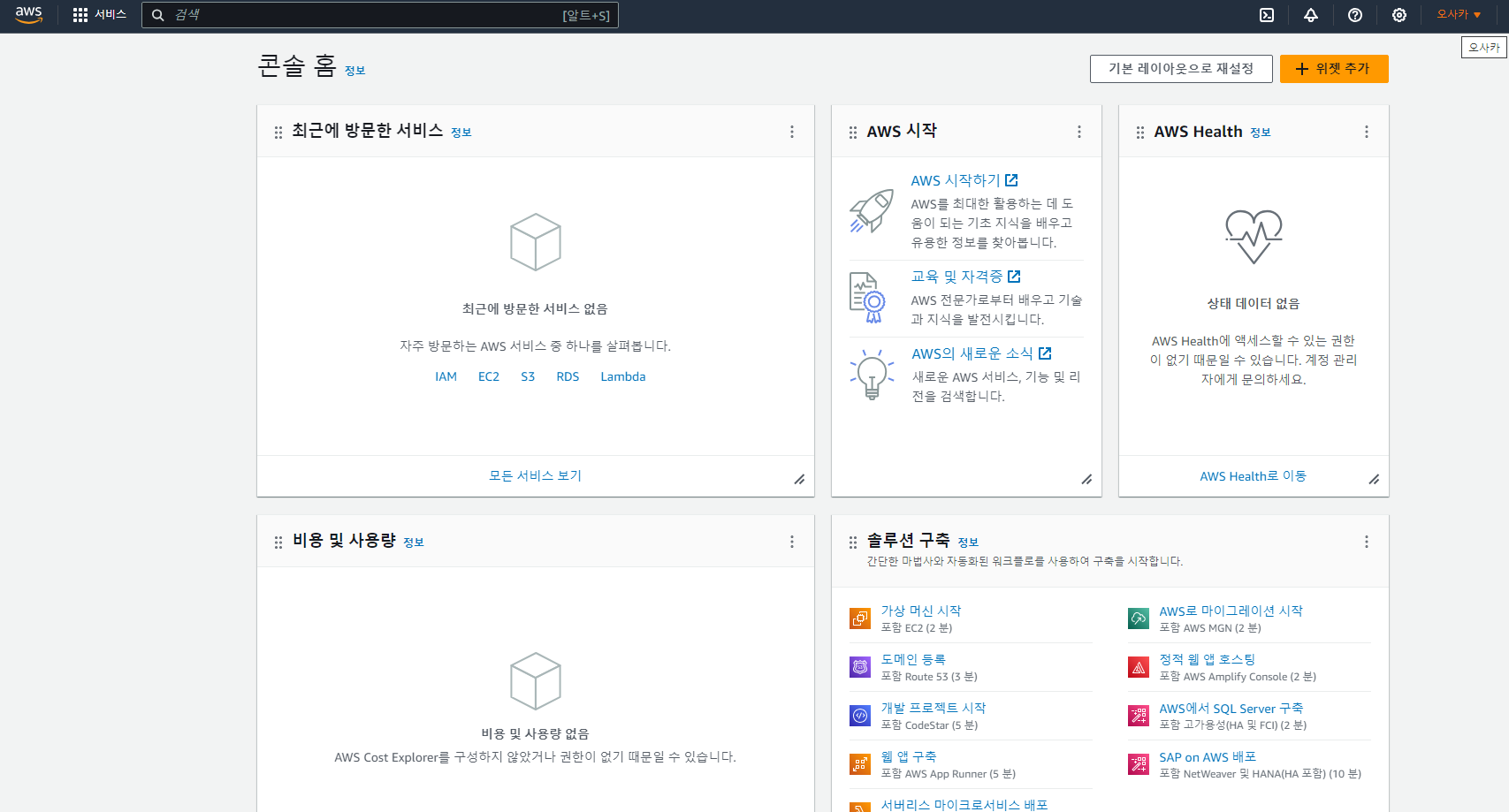Open the settings gear icon
The height and width of the screenshot is (812, 1509).
(1399, 15)
